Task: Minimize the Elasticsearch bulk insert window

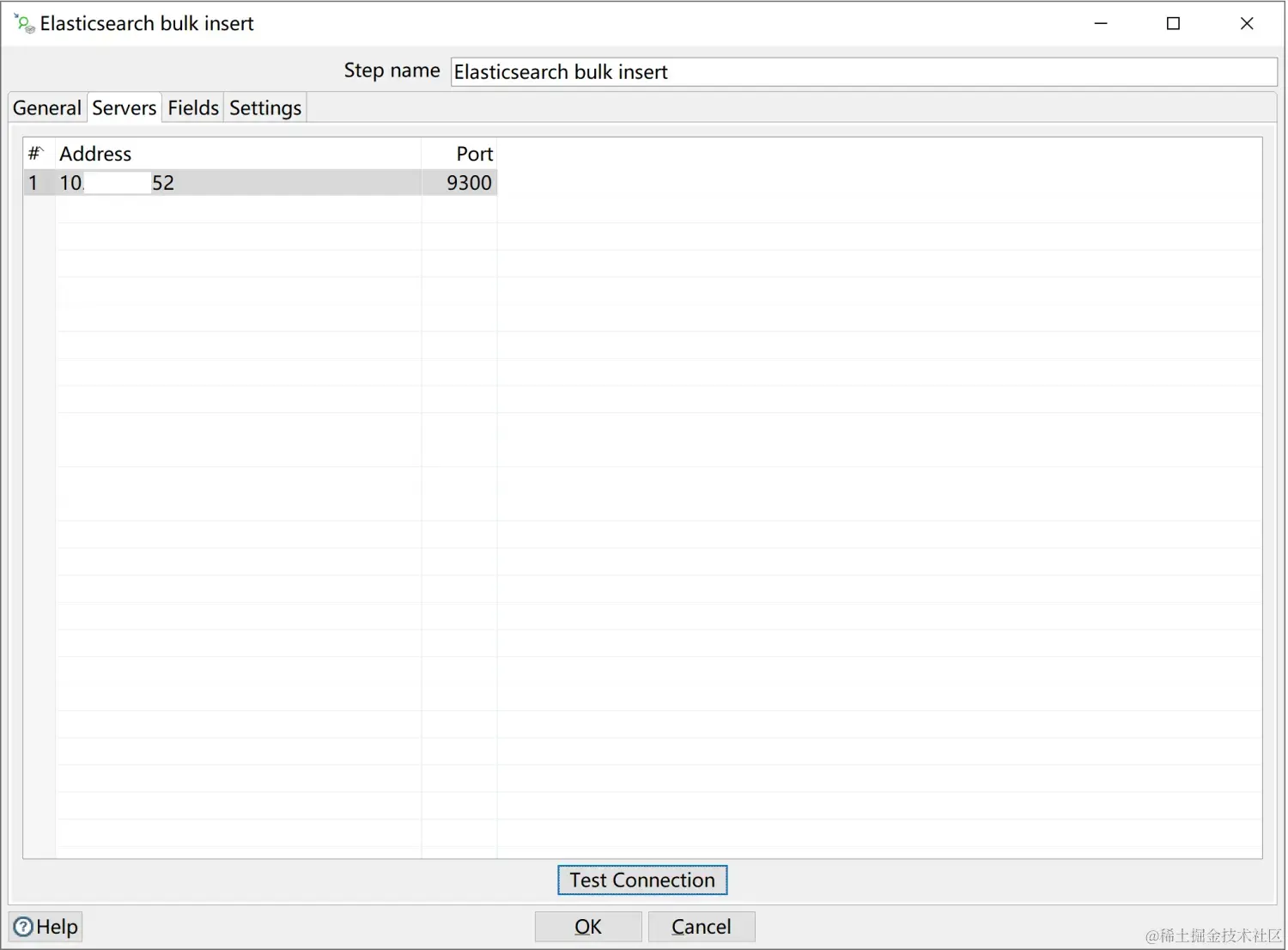Action: pyautogui.click(x=1101, y=23)
